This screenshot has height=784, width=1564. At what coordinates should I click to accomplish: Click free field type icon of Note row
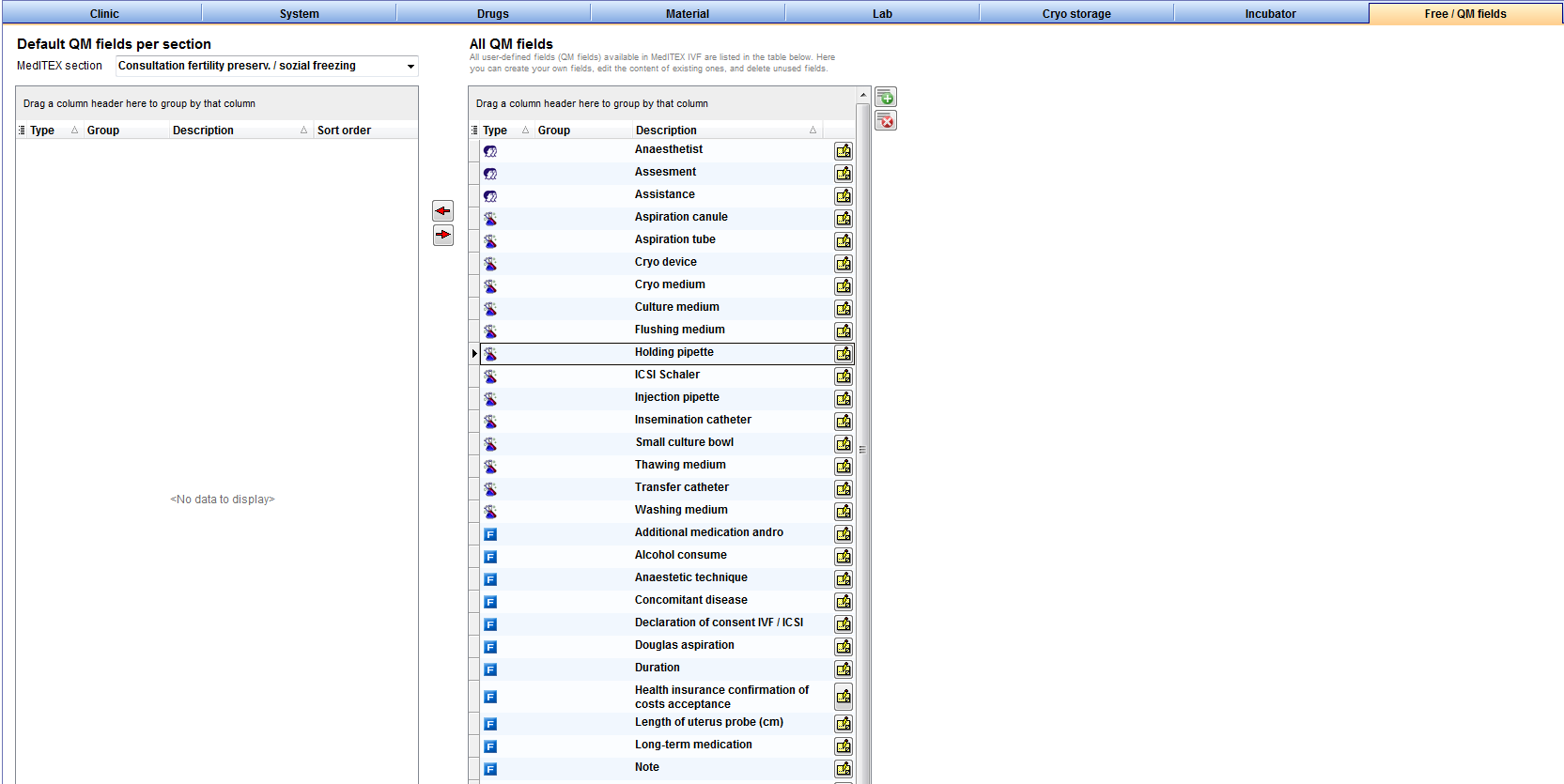click(x=490, y=769)
